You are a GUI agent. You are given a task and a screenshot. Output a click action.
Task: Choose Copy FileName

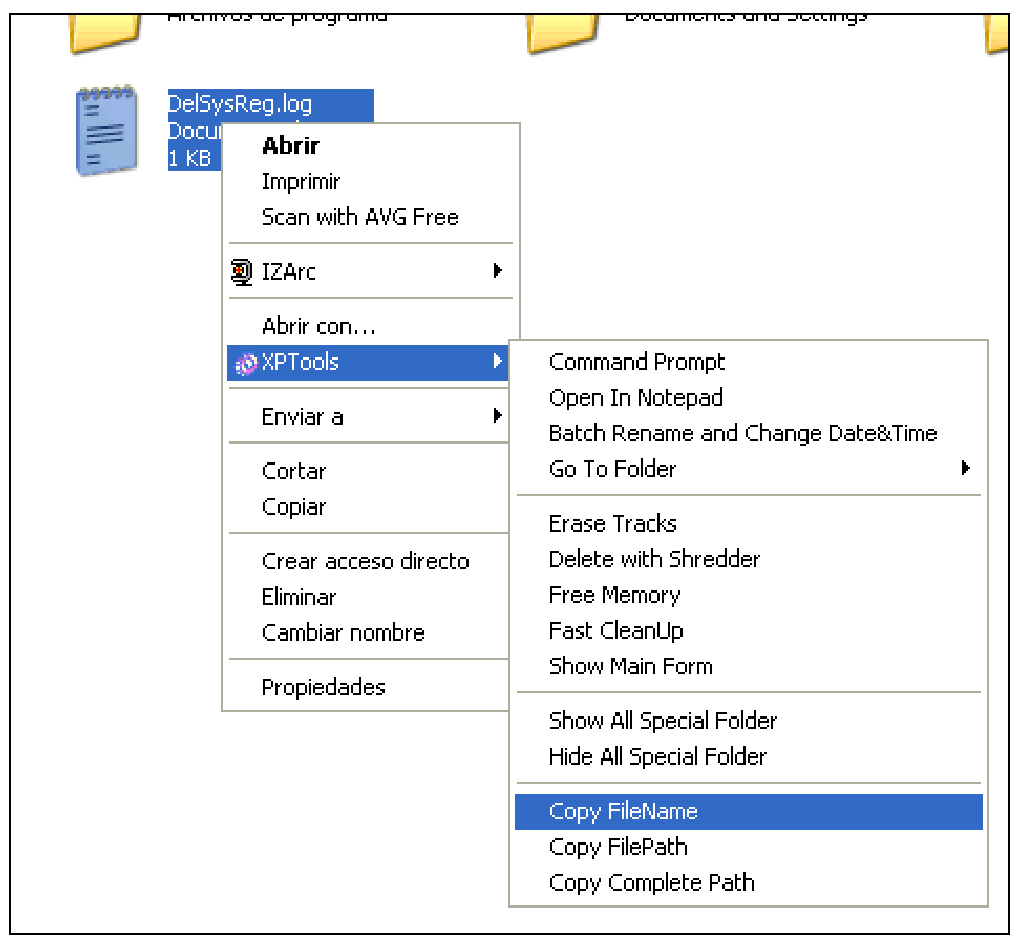coord(624,811)
